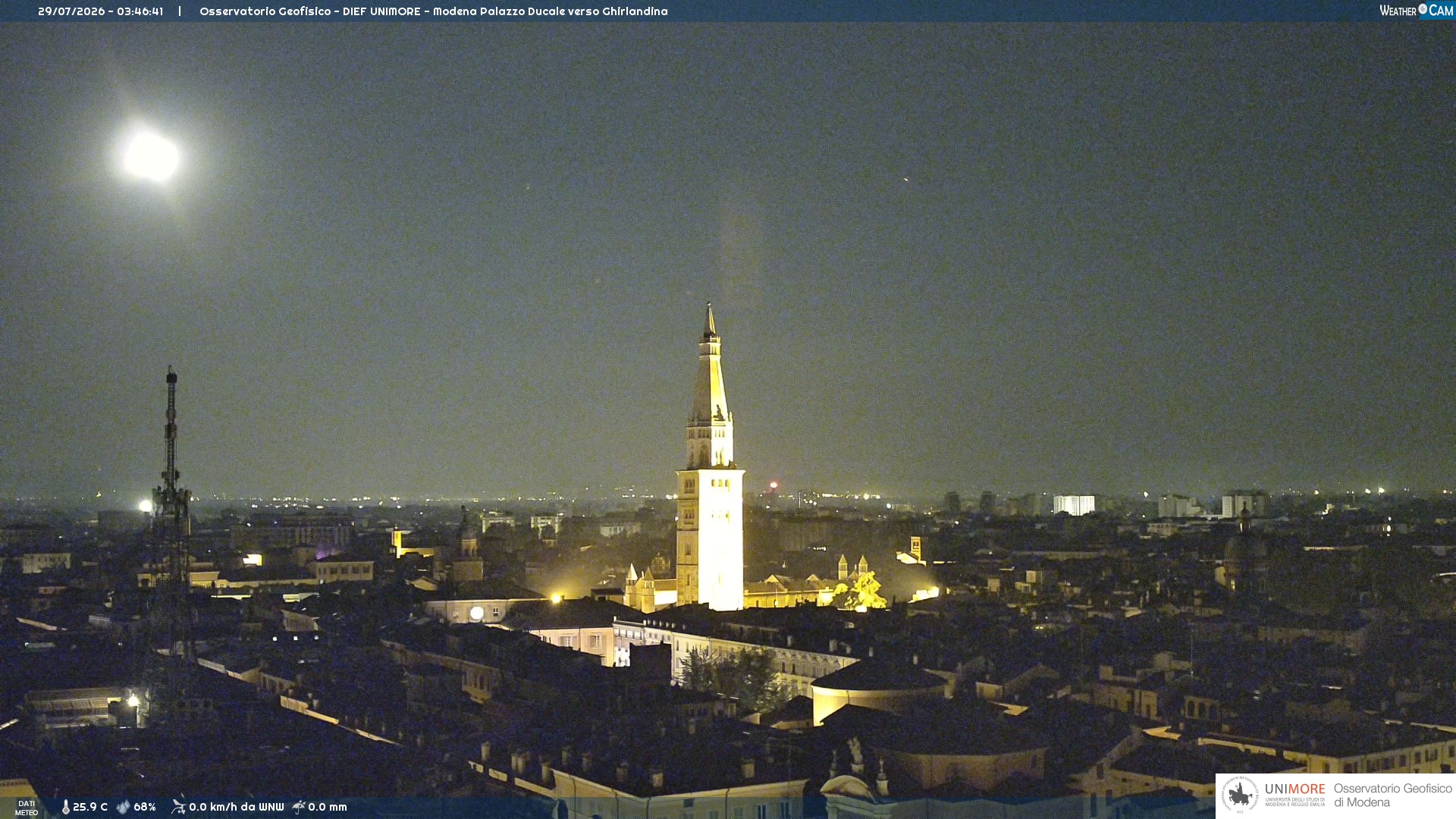Select the timestamp 29/07/2026 - 03:46:41
1456x819 pixels.
click(x=100, y=11)
